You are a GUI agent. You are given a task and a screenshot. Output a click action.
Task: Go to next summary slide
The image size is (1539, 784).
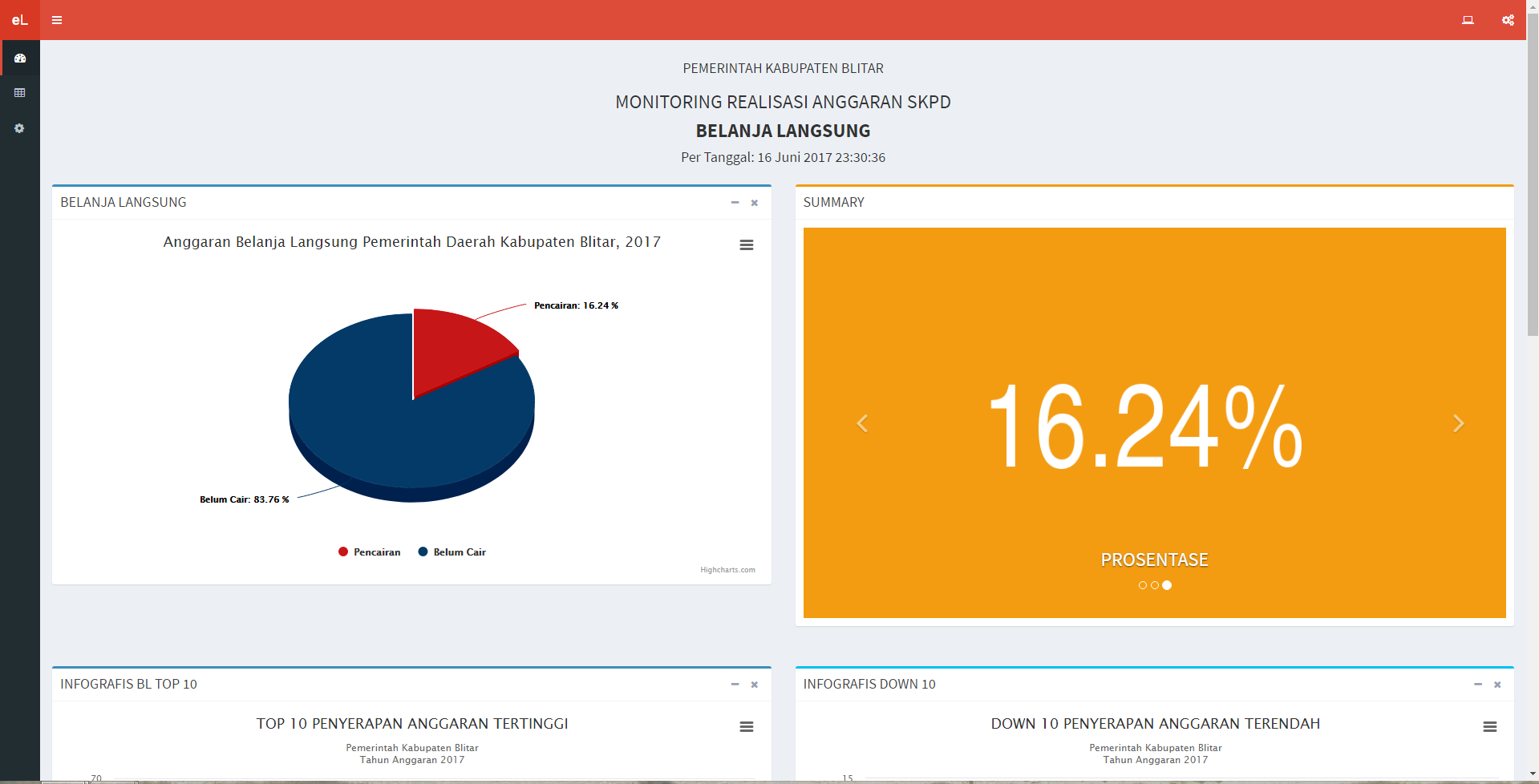coord(1458,423)
